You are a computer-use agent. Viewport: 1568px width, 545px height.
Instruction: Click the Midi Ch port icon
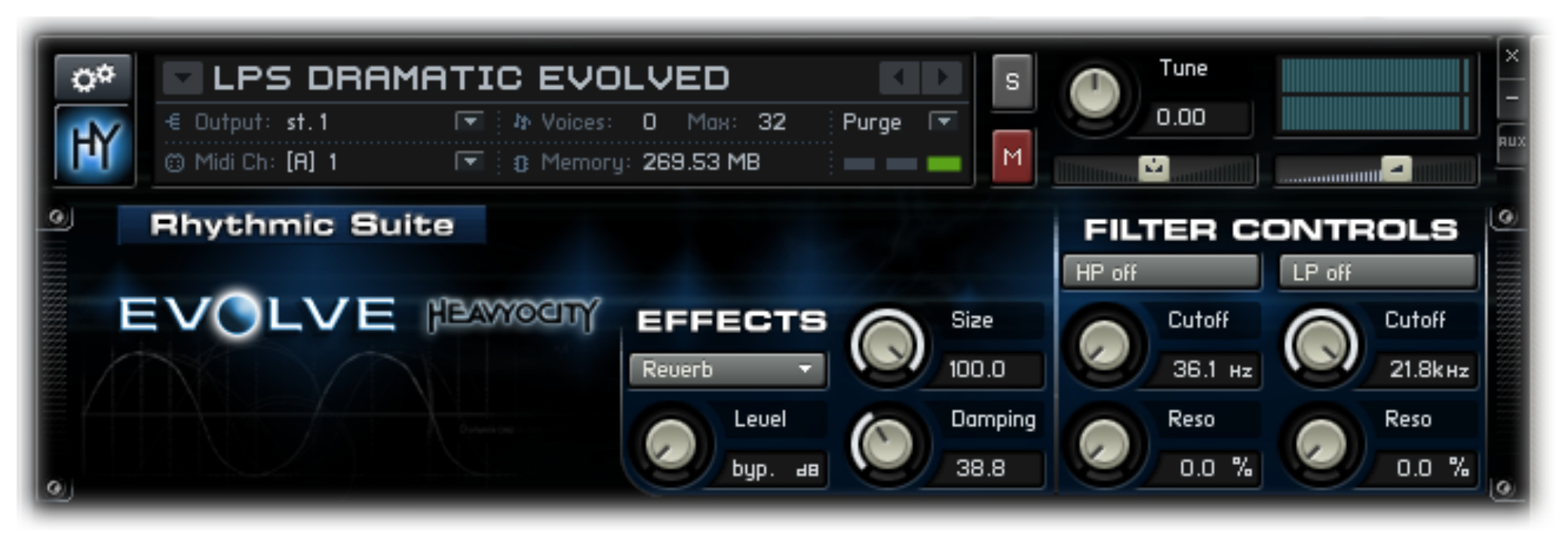[x=174, y=162]
